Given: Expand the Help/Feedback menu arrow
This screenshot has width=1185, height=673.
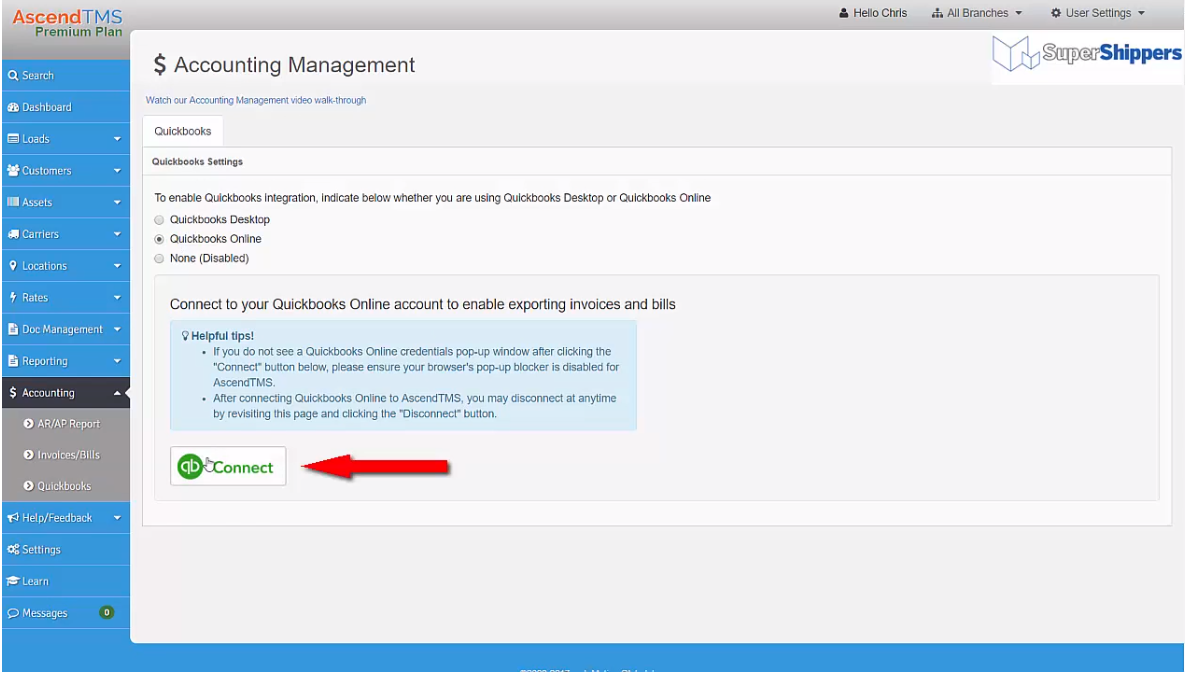Looking at the screenshot, I should coord(117,518).
